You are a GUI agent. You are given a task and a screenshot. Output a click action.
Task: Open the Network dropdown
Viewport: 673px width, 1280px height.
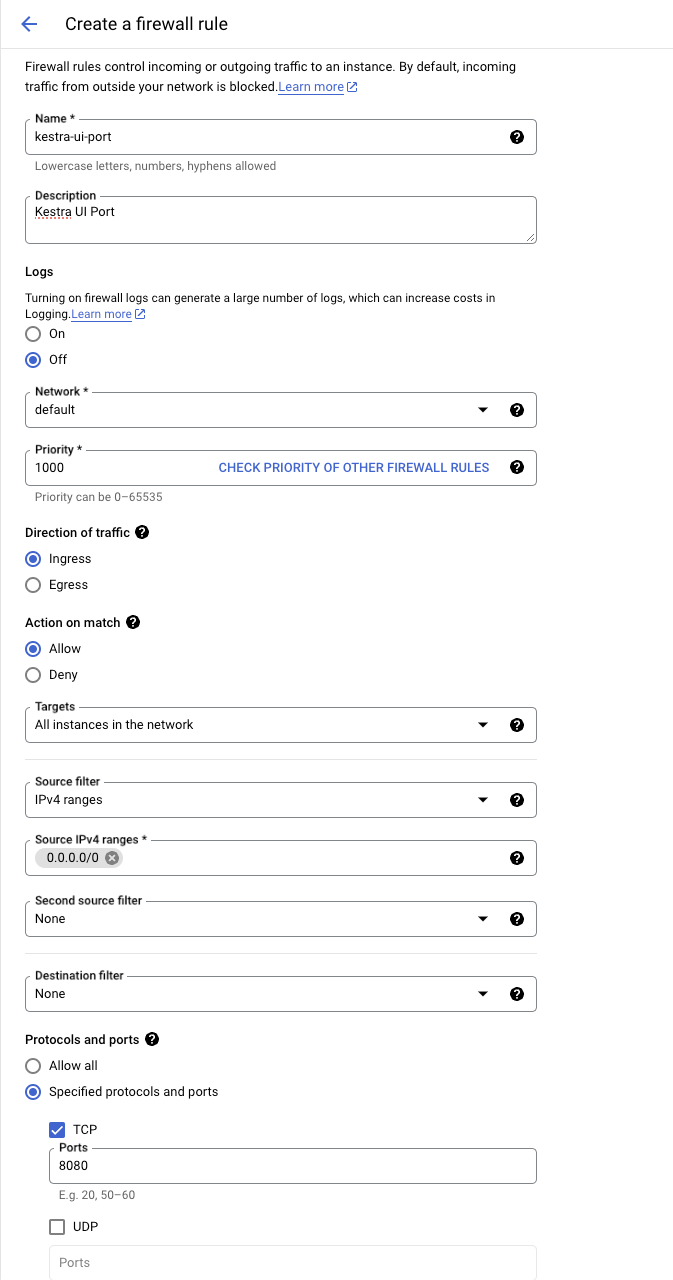click(x=483, y=409)
